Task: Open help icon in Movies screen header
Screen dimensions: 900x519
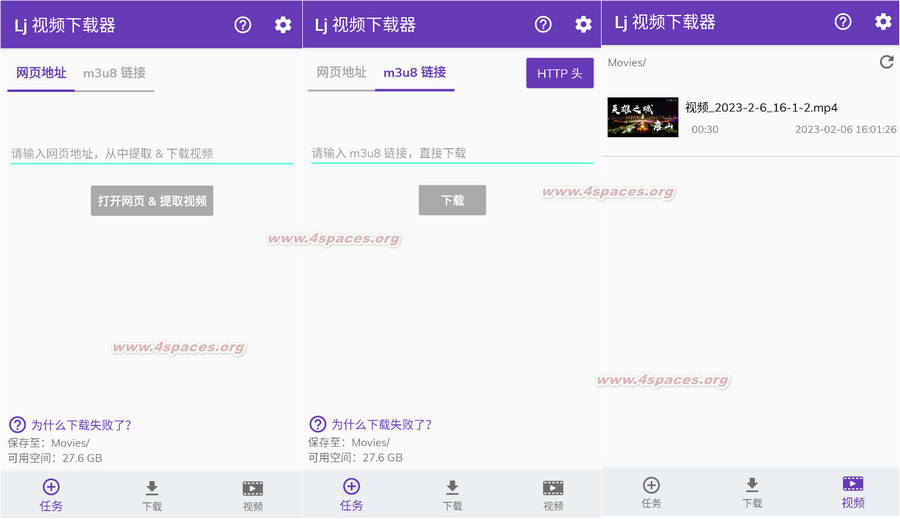Action: (843, 22)
